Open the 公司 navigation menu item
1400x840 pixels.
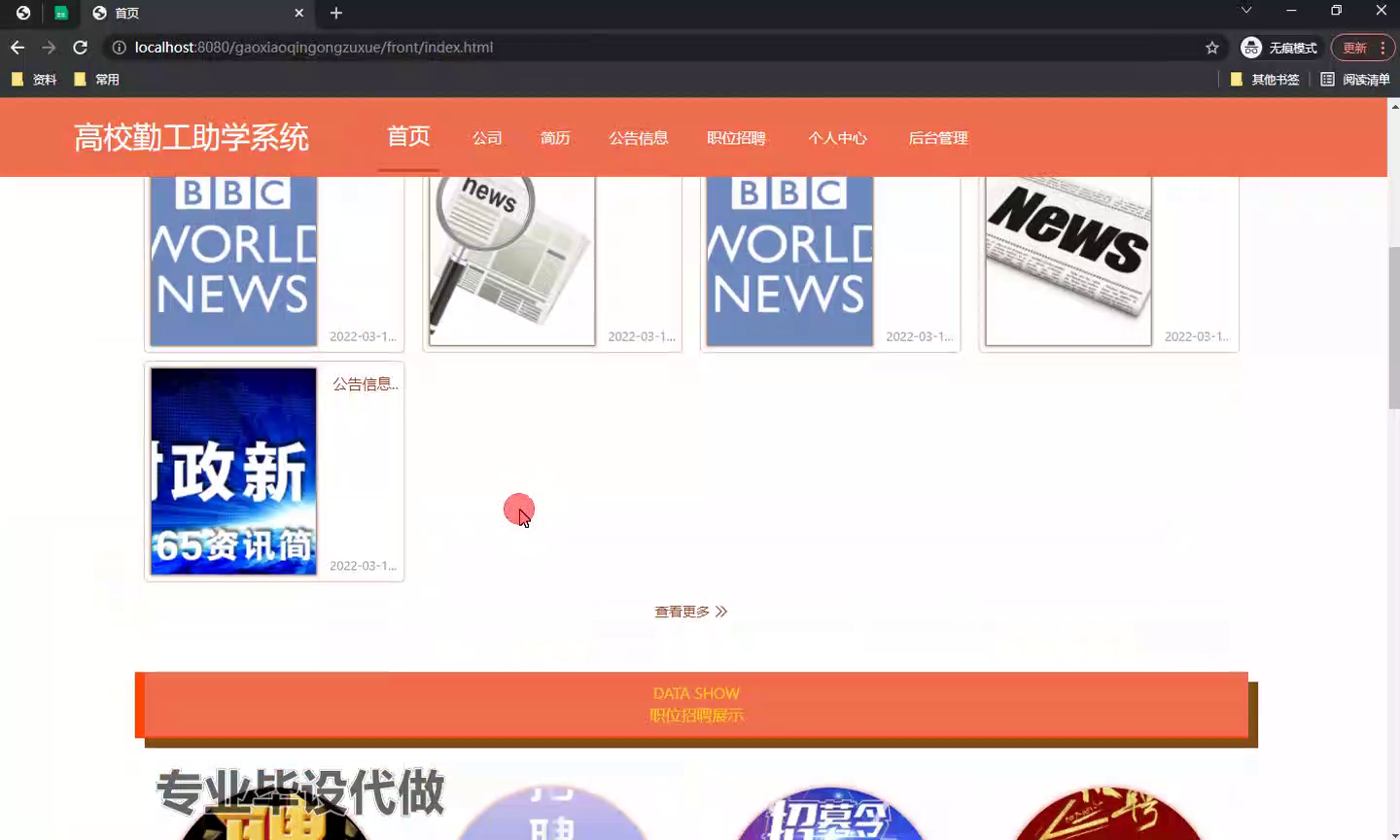487,138
